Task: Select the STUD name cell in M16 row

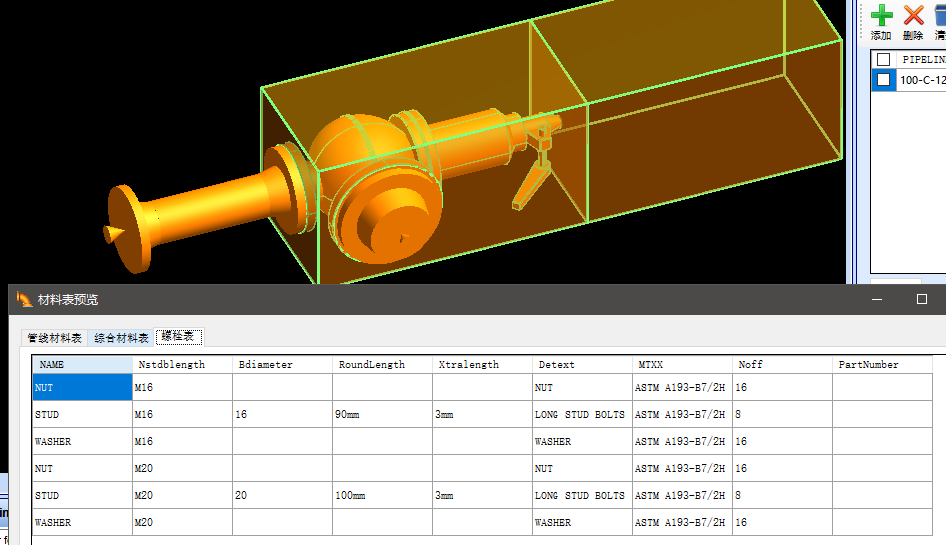Action: [83, 415]
